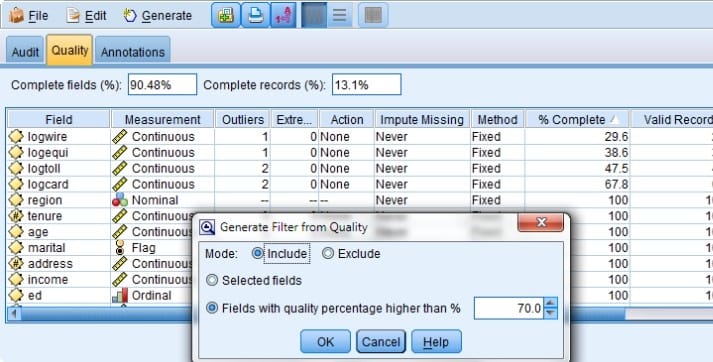Click the Ordinal measurement icon for ed
This screenshot has width=713, height=362.
point(120,296)
